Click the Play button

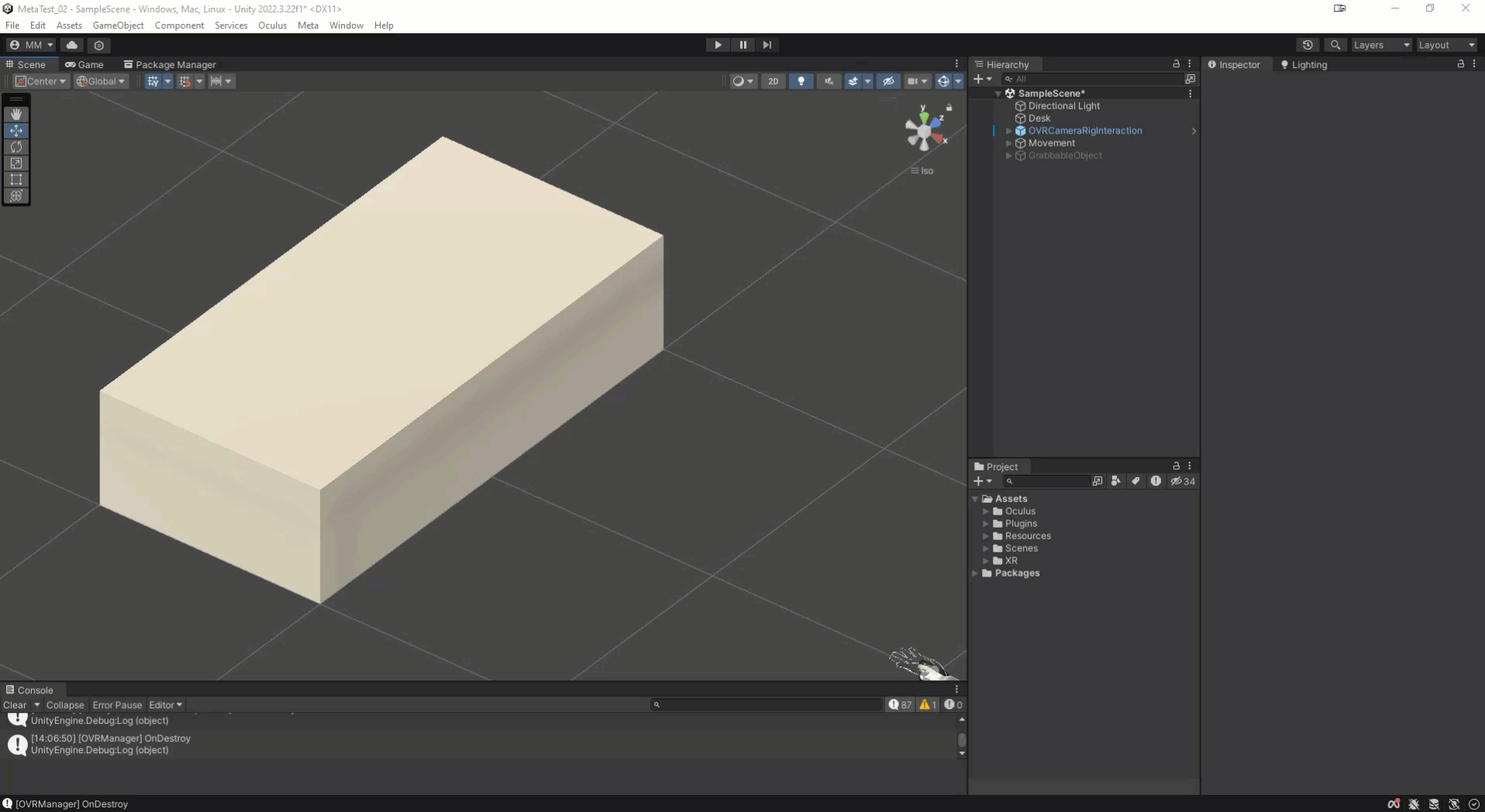(718, 45)
